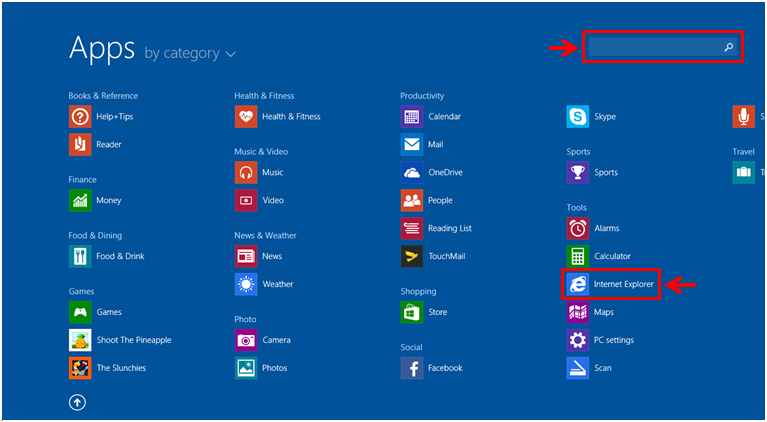
Task: Expand the 'by category' sort dropdown
Action: pos(190,53)
